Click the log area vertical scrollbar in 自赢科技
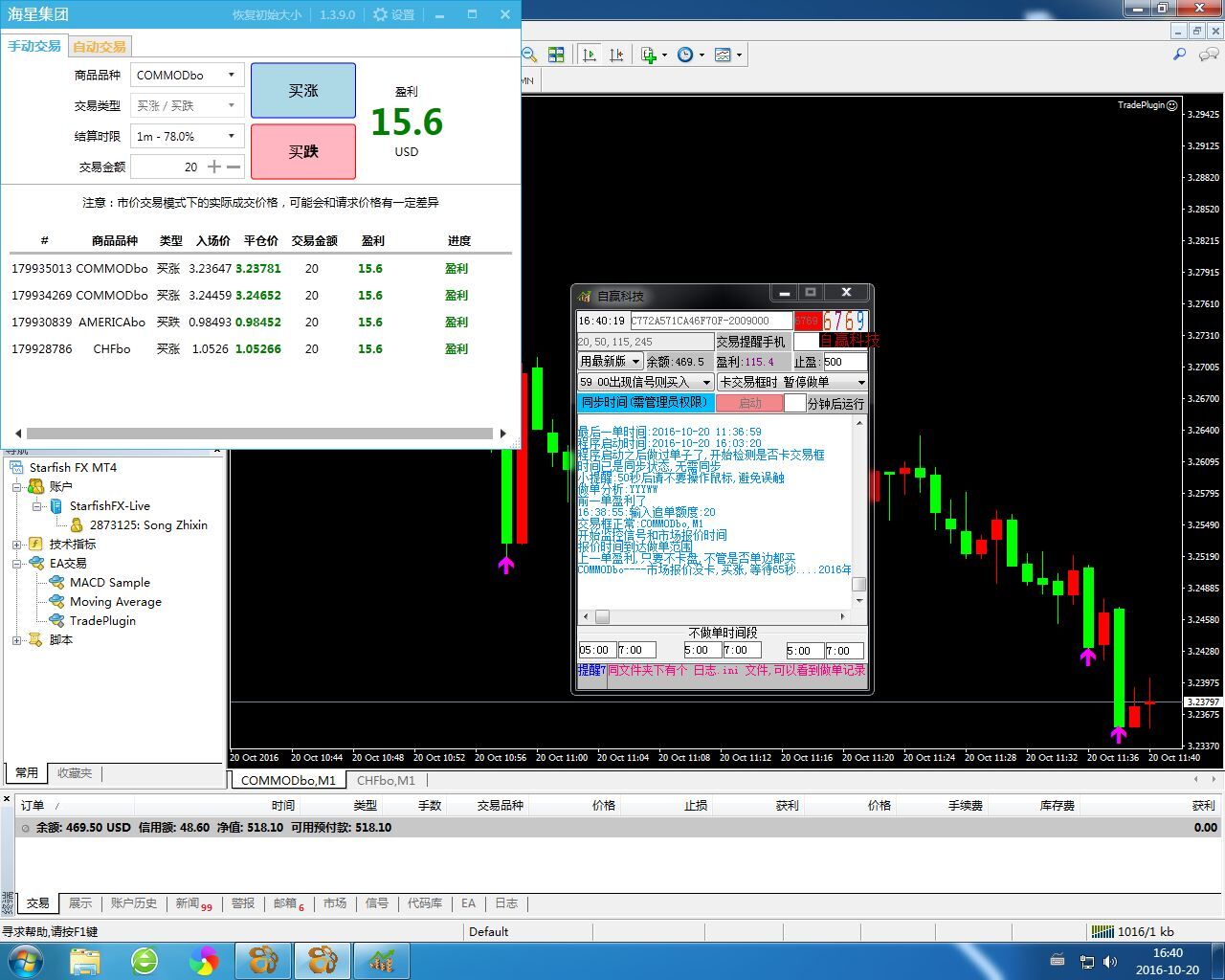This screenshot has height=980, width=1225. tap(858, 511)
